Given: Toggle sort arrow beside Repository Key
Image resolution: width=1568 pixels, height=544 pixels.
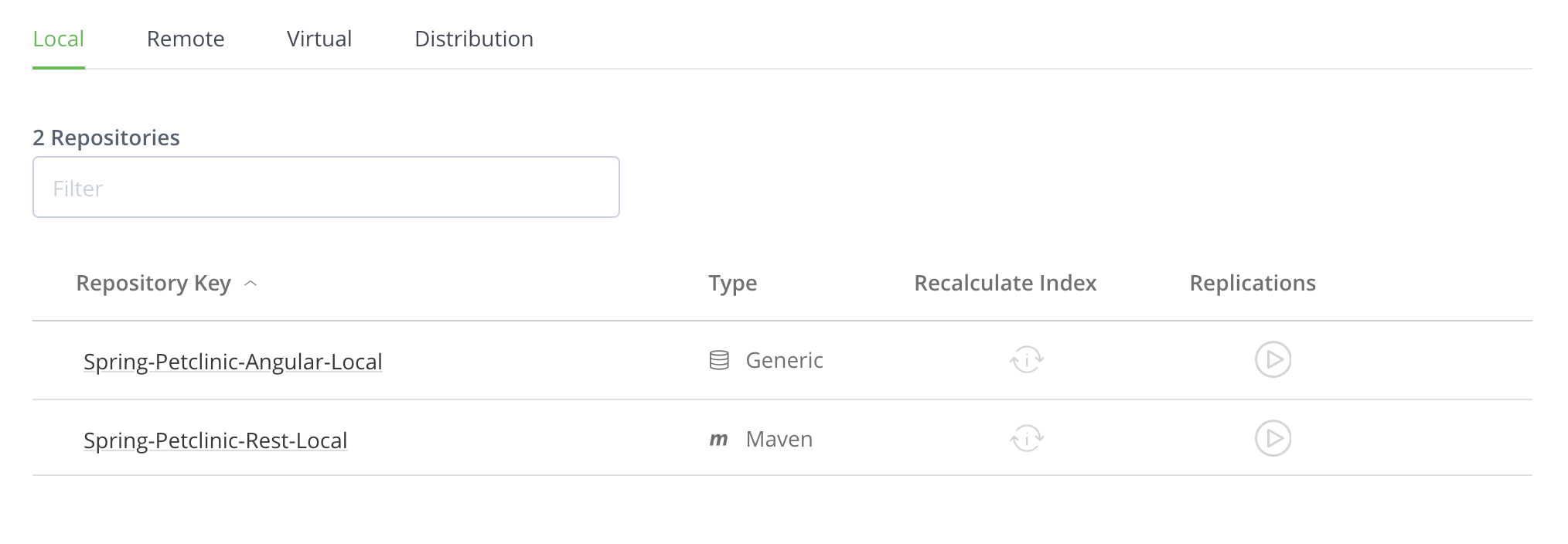Looking at the screenshot, I should [x=251, y=284].
